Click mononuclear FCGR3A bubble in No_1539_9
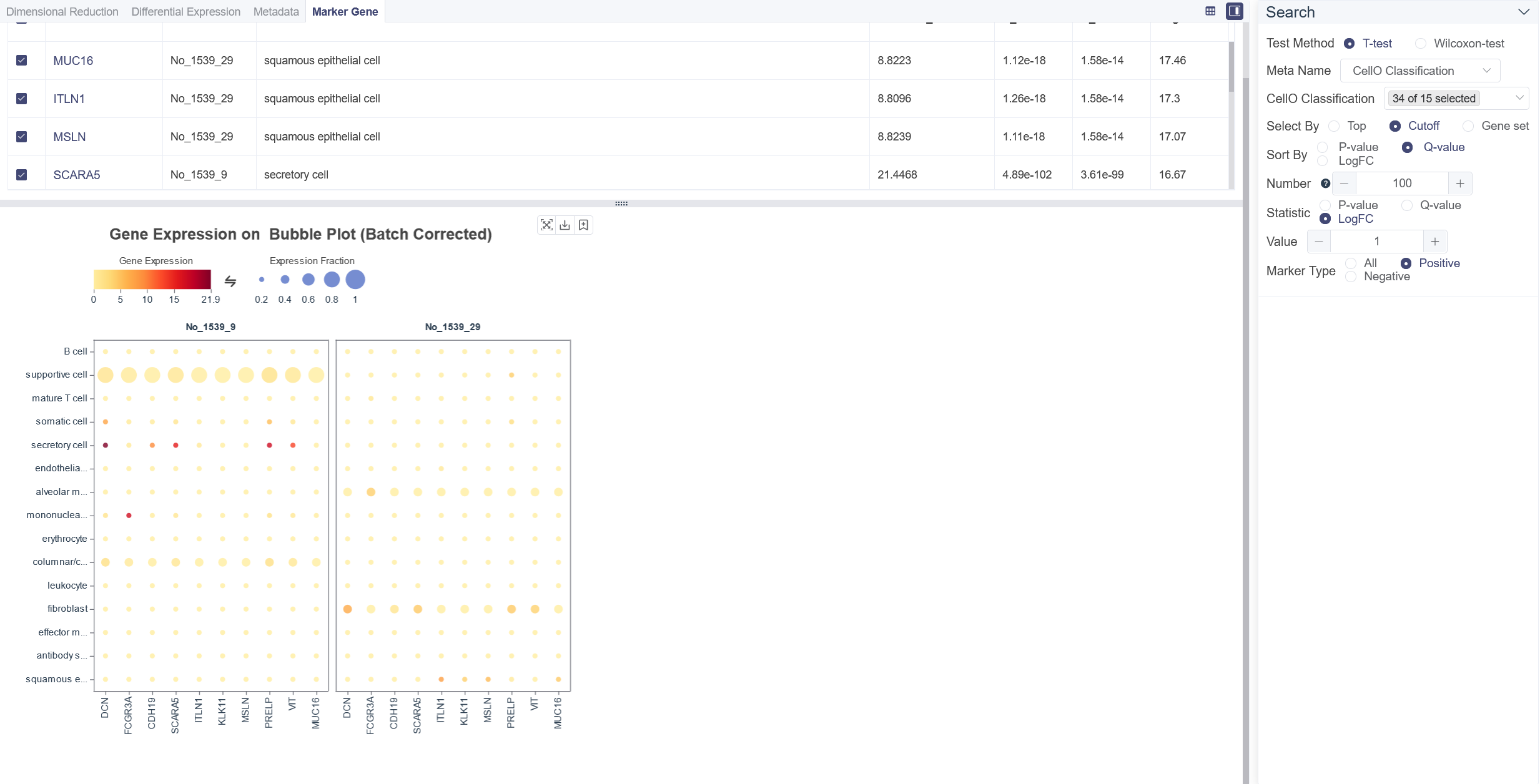1540x784 pixels. pos(129,516)
